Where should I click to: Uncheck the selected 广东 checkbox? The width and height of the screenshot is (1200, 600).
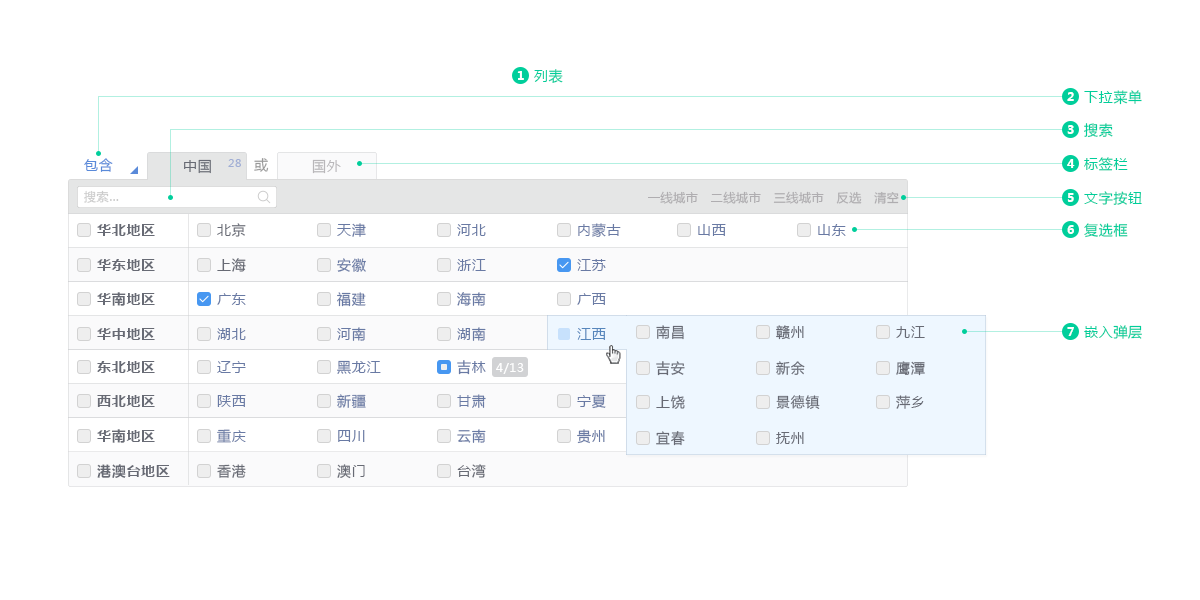tap(204, 299)
